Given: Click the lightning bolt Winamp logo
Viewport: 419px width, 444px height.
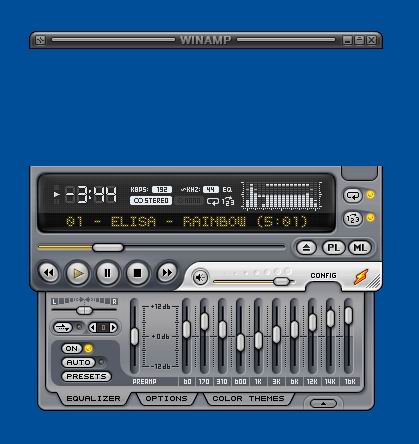Looking at the screenshot, I should 361,277.
